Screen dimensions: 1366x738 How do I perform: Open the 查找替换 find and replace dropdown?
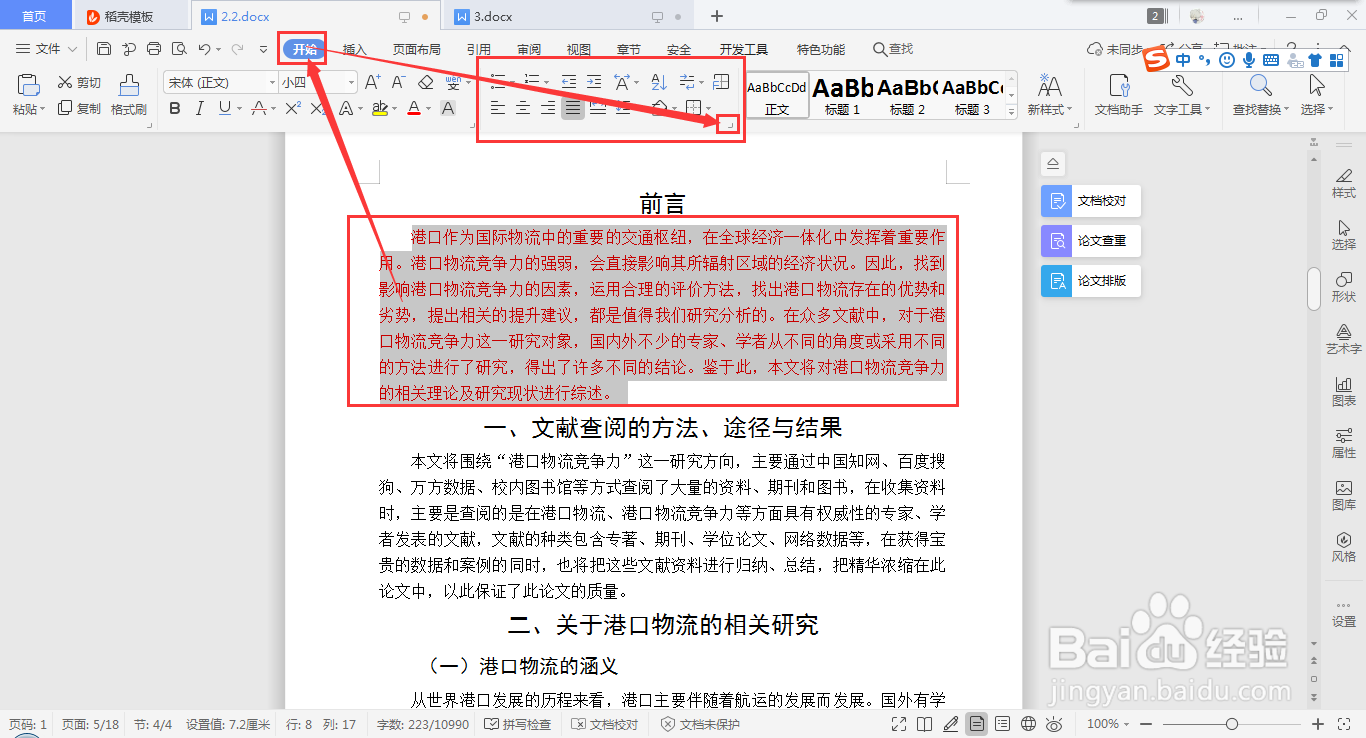point(1261,95)
